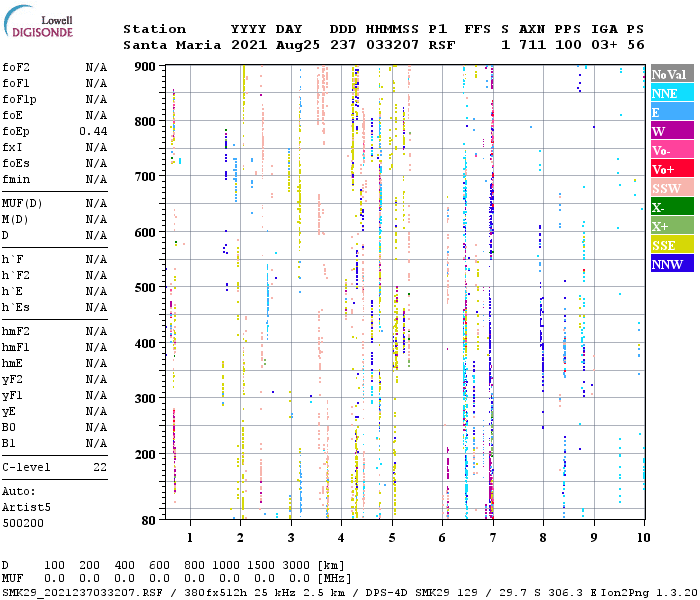Select the NoVal legend swatch
The image size is (700, 600).
(671, 74)
